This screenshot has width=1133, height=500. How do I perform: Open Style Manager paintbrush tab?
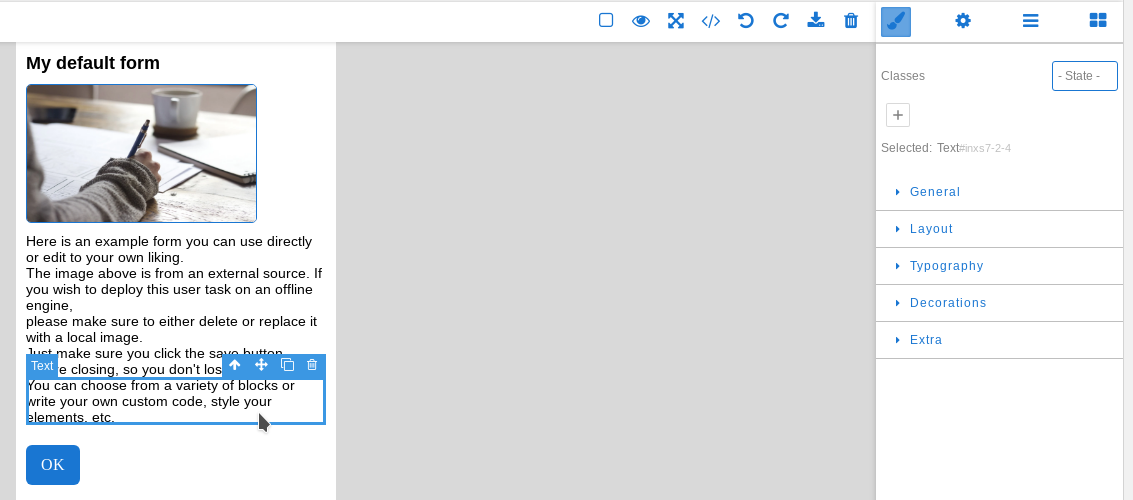coord(896,21)
